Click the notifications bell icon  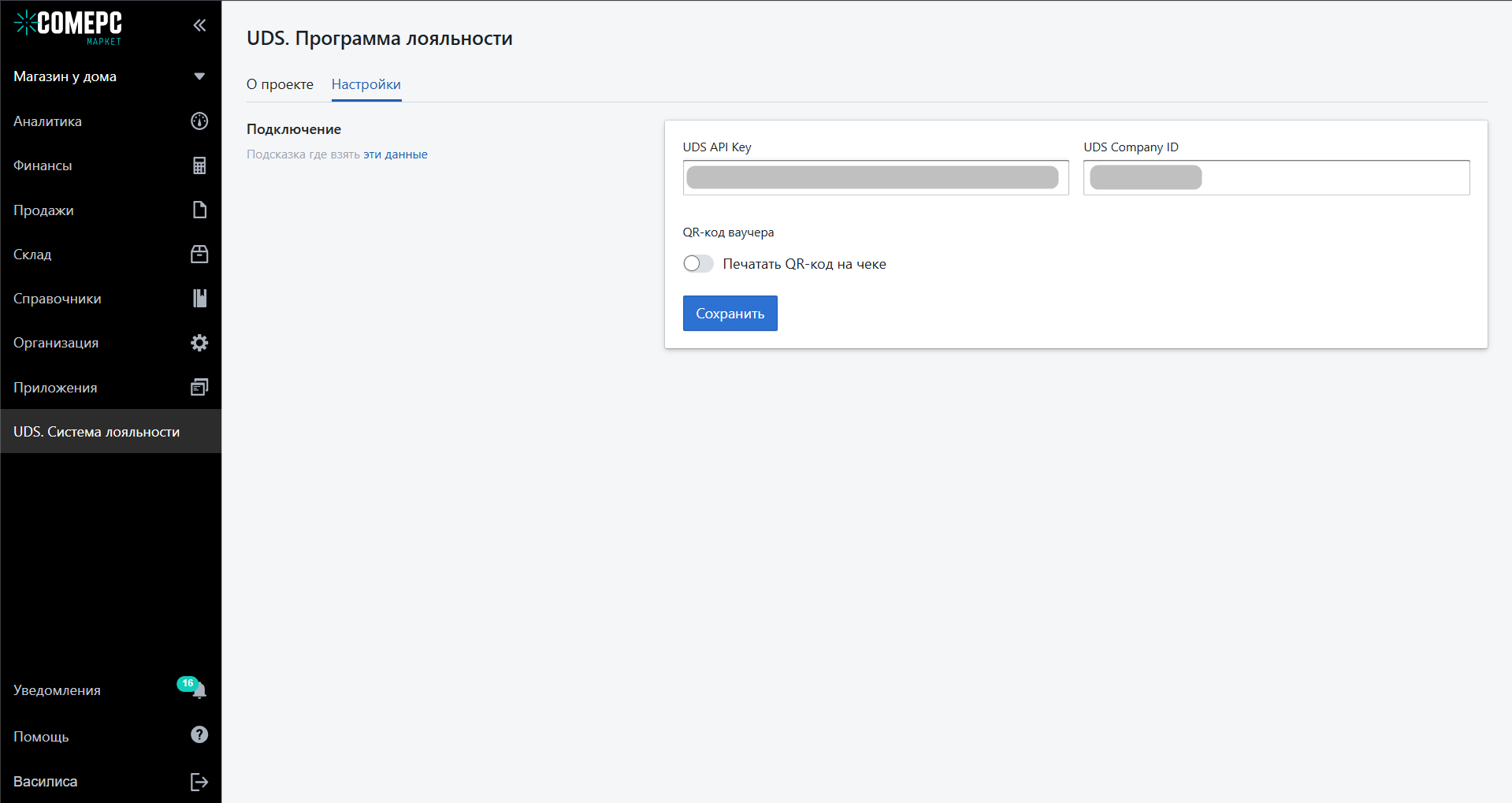point(199,691)
